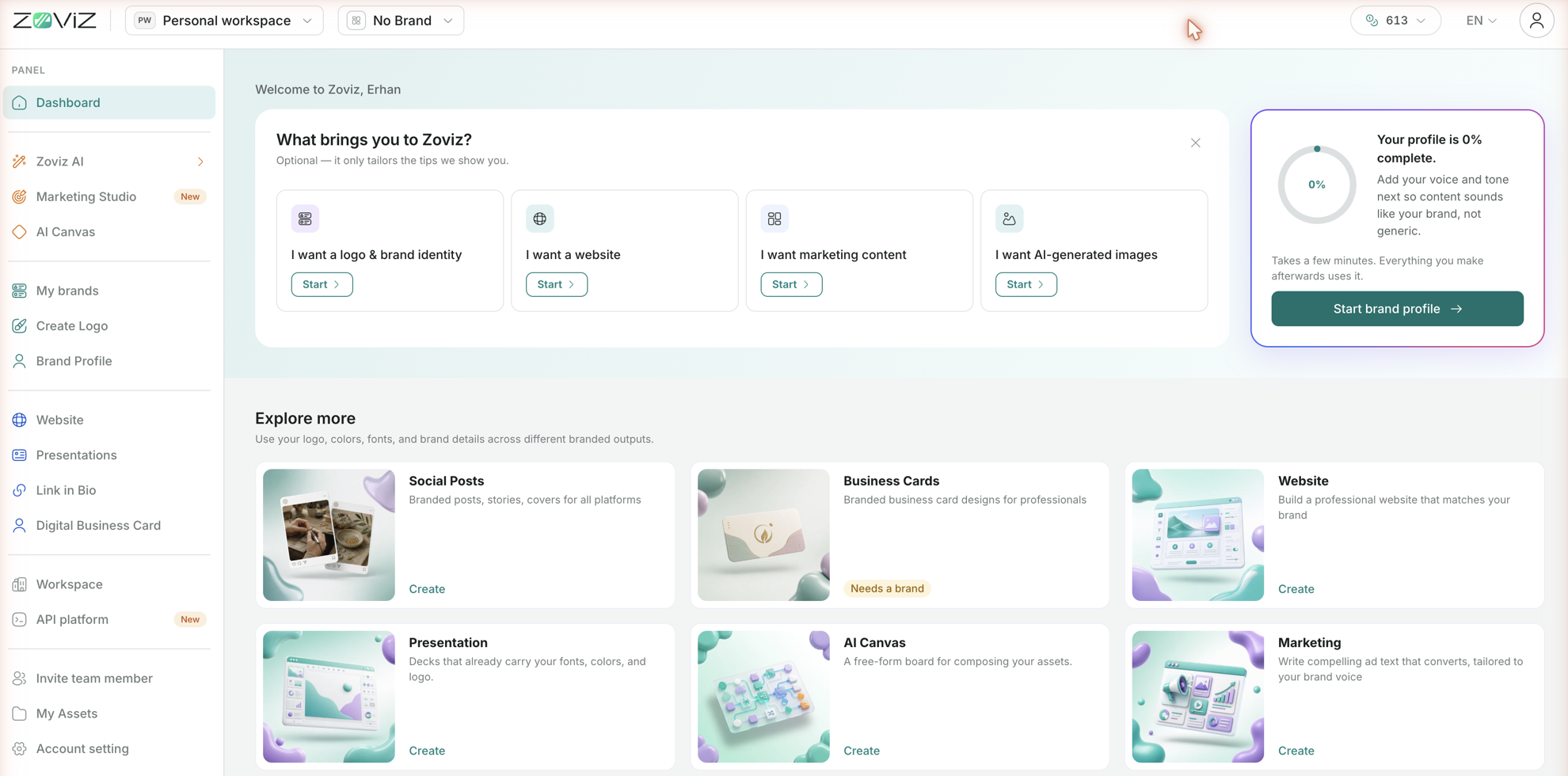Open the No Brand selector dropdown

(401, 21)
